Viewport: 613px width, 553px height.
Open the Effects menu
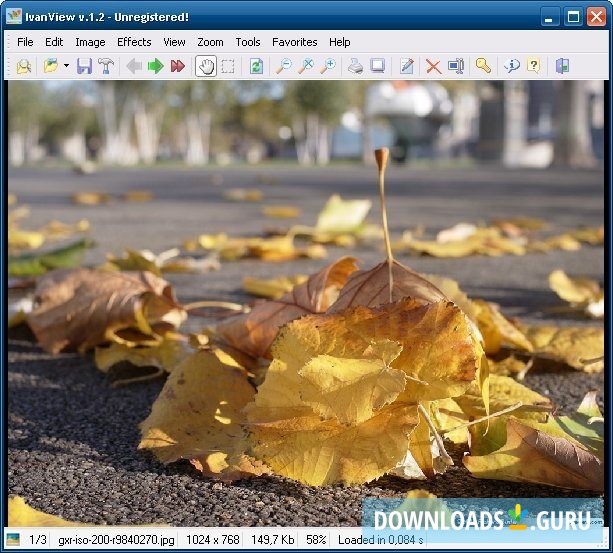[134, 42]
